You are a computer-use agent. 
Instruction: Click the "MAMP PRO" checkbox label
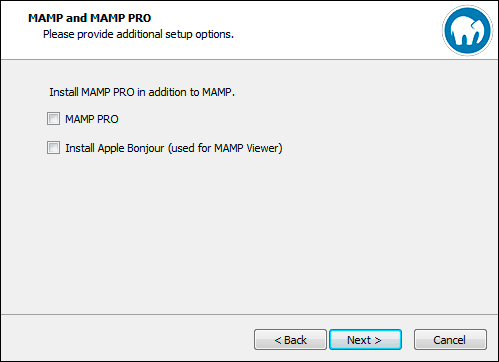pyautogui.click(x=92, y=119)
